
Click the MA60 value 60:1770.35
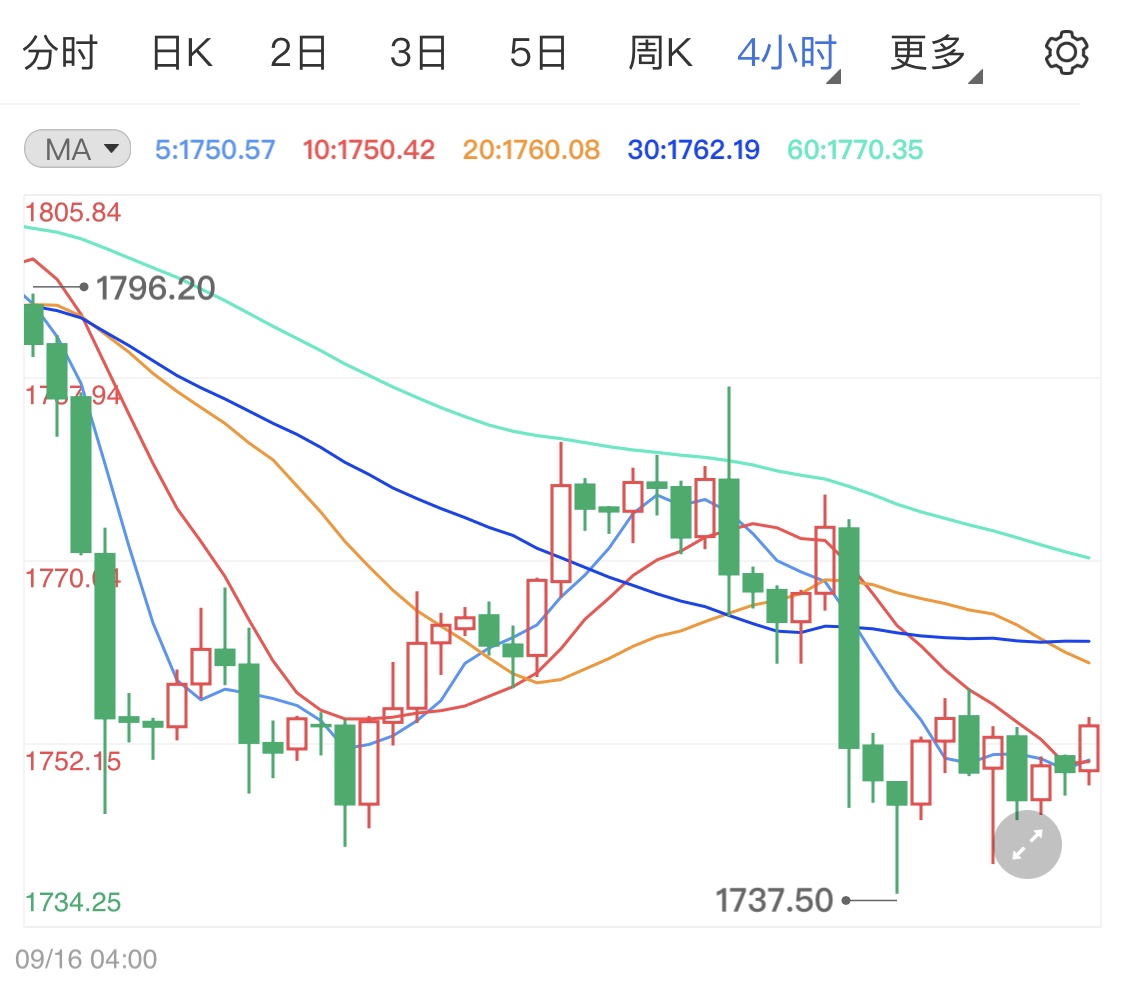click(x=855, y=150)
